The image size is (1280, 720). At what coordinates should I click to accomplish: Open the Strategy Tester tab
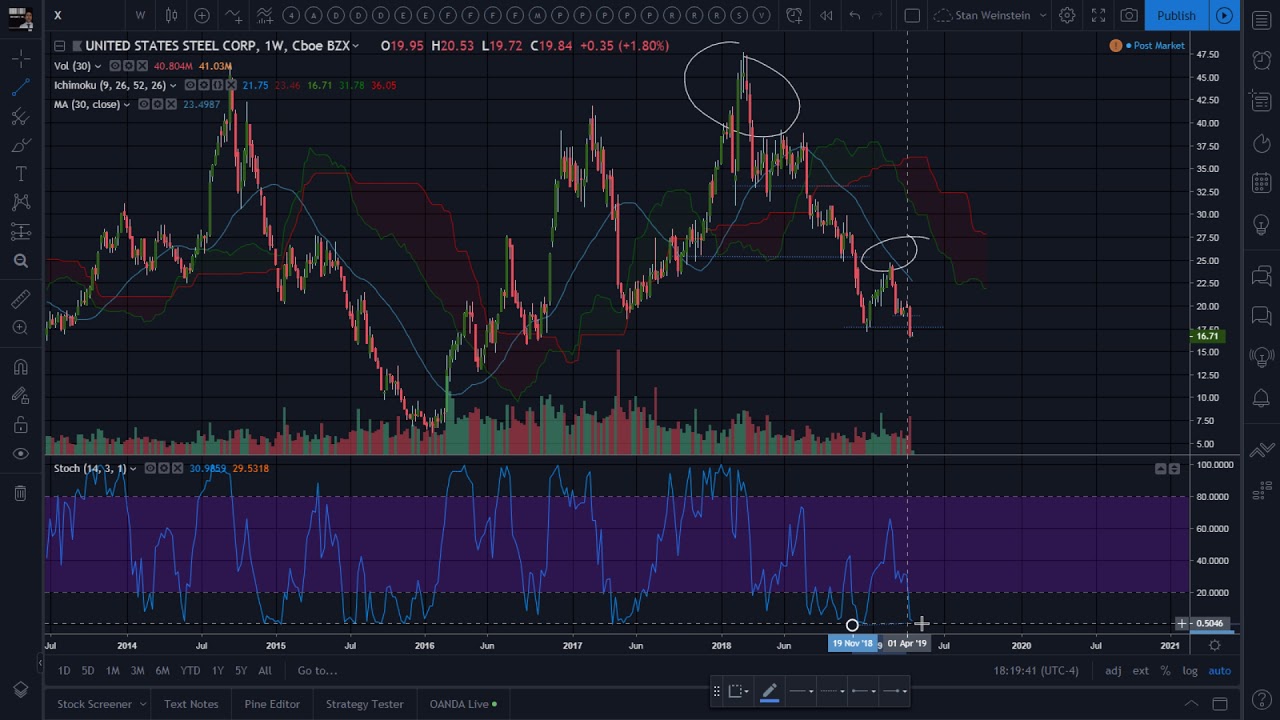(x=365, y=704)
